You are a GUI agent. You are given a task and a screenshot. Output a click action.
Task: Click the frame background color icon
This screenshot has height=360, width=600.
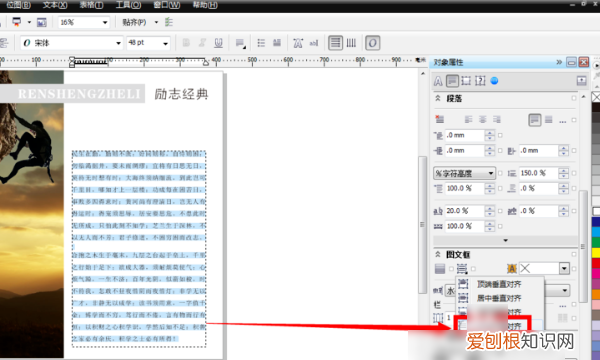[x=440, y=269]
